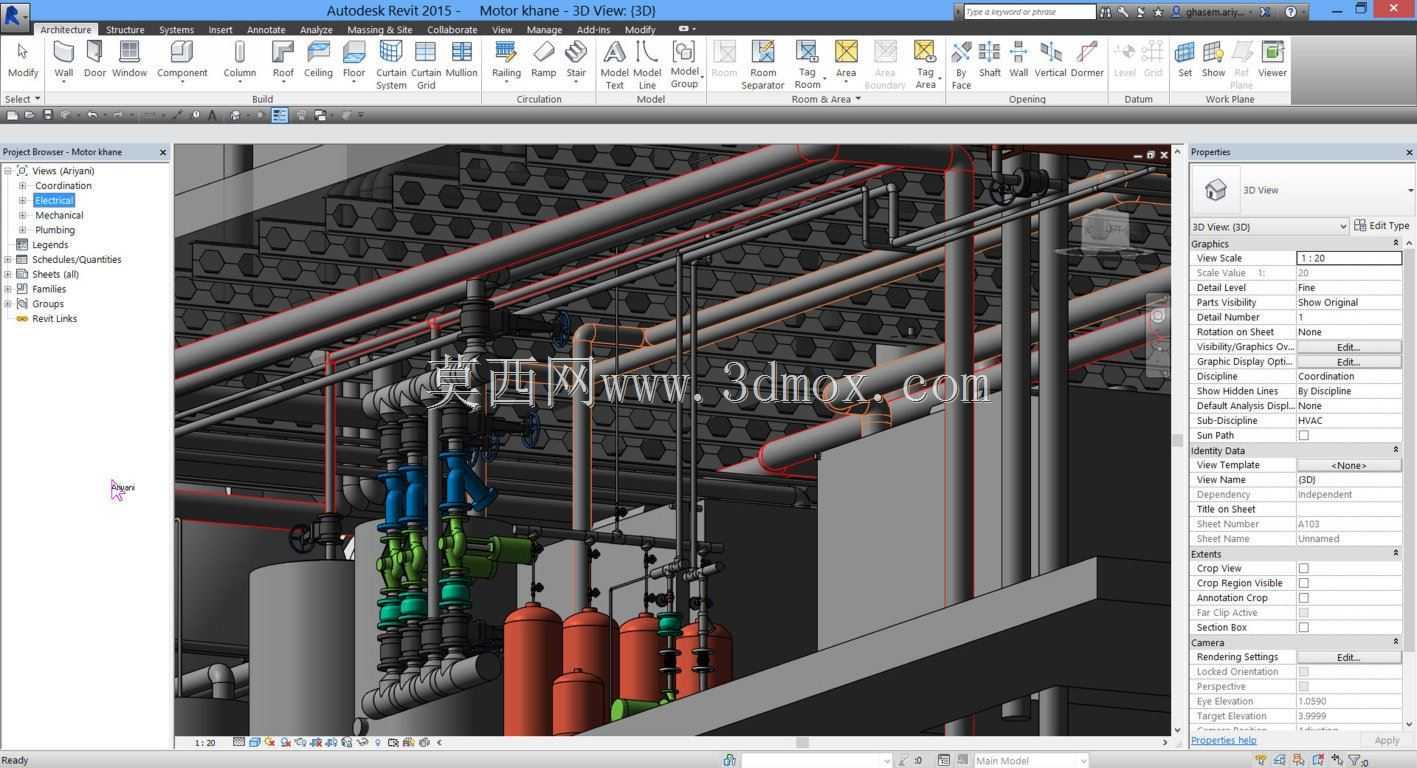Viewport: 1417px width, 768px height.
Task: Select the Model Group tool
Action: (x=684, y=65)
